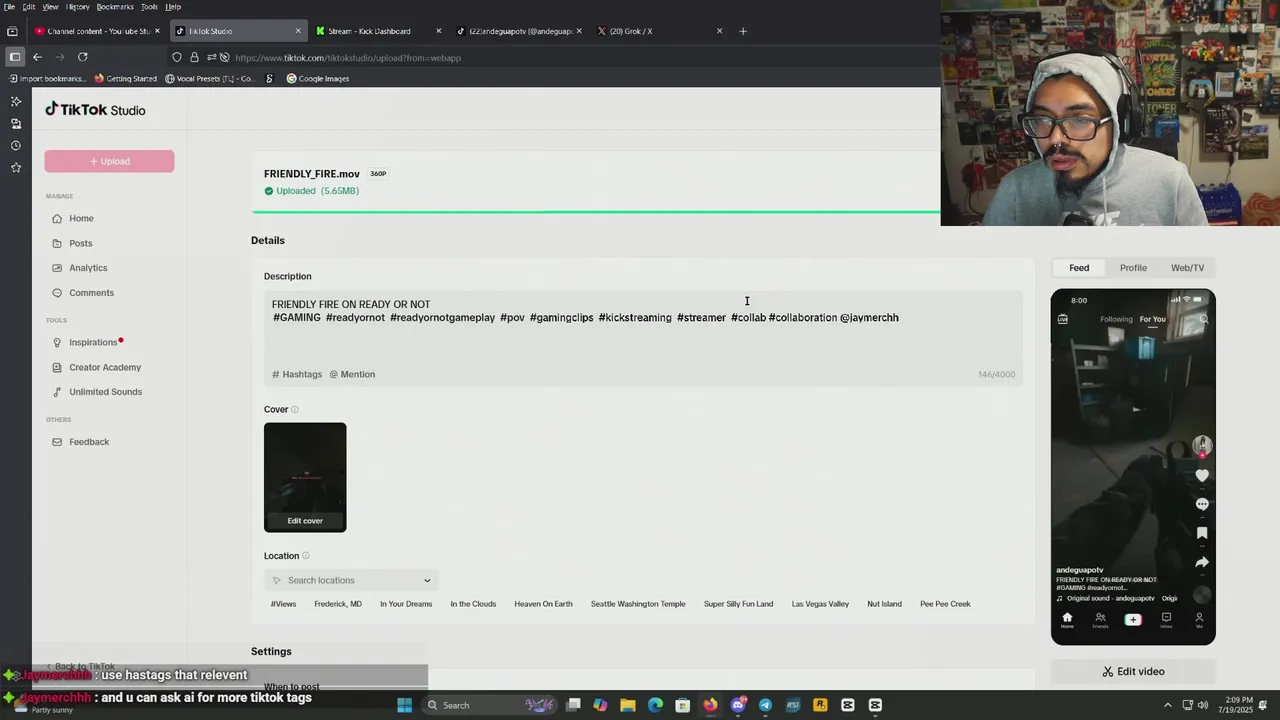Click the search icon in phone preview
Screen dimensions: 1280x720
[1204, 319]
